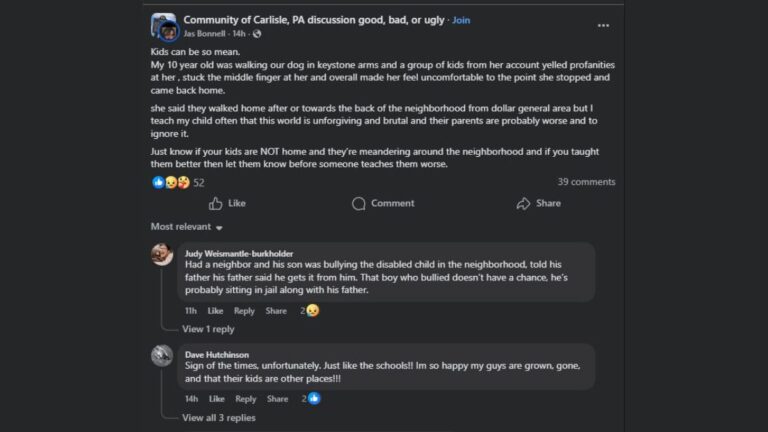Expand View 1 reply under Judy's comment

208,329
